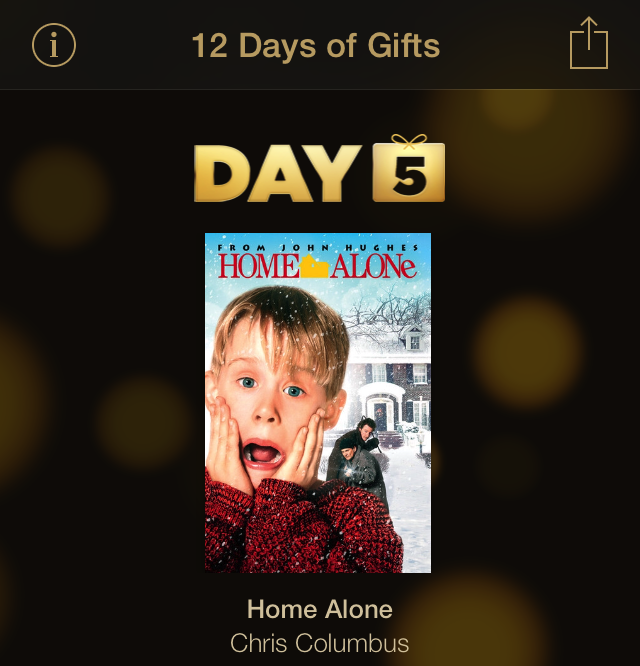Tap the Chris Columbus director name

[x=319, y=643]
